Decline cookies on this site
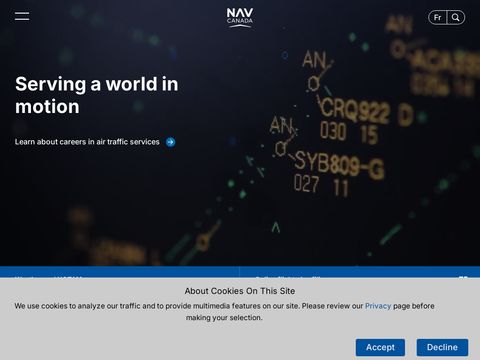Screen dimensions: 480x360 click(x=442, y=347)
